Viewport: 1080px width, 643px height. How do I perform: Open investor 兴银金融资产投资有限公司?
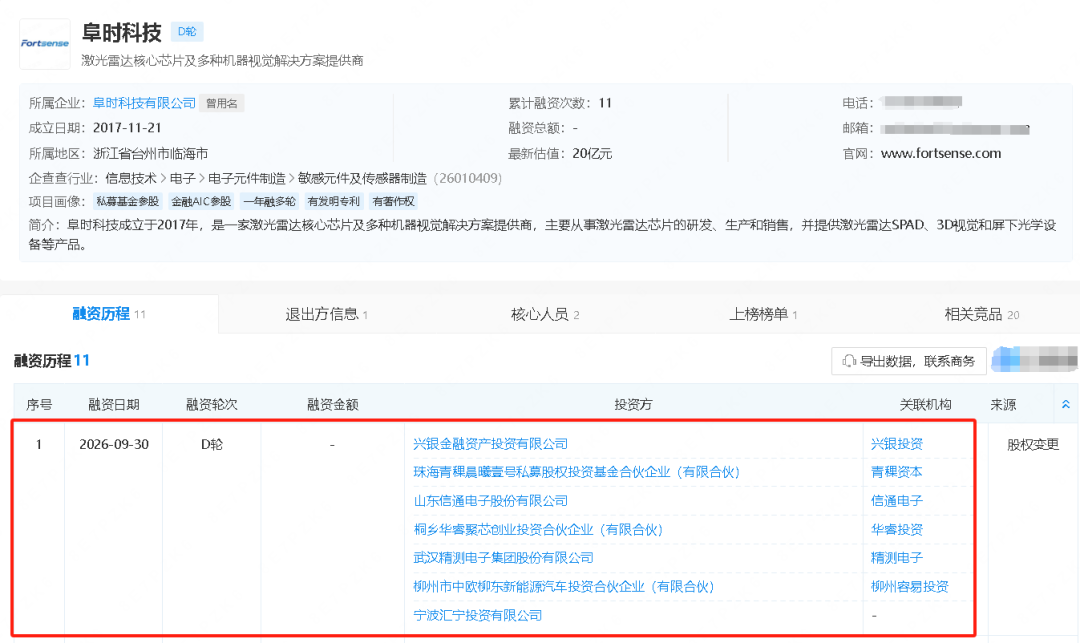click(x=490, y=444)
